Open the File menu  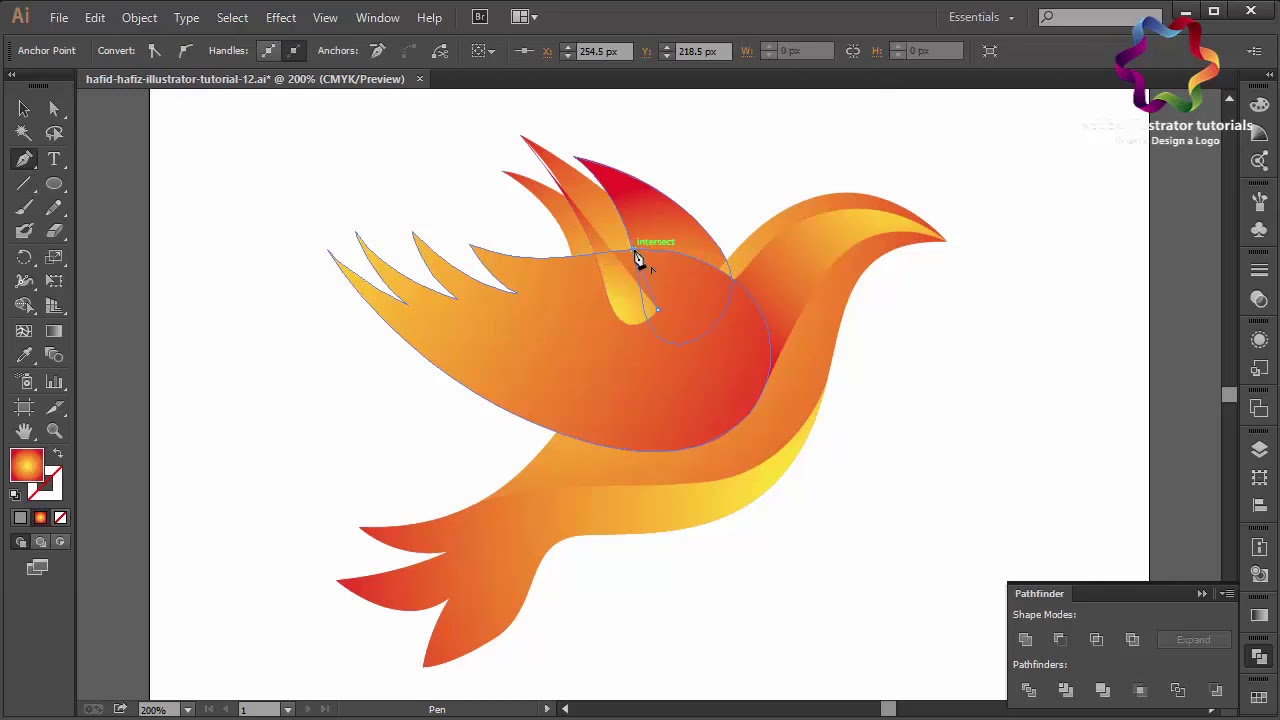click(59, 18)
